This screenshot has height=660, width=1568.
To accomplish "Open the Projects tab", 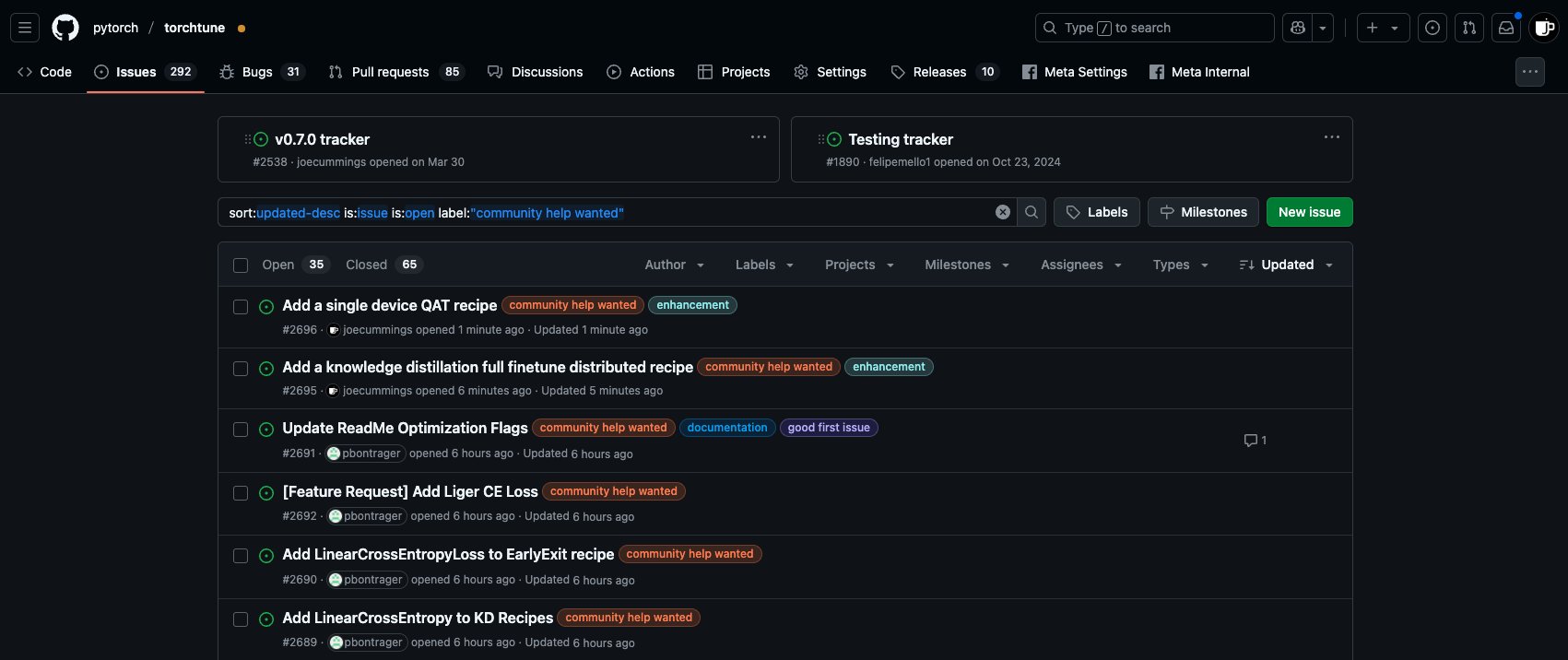I will coord(734,72).
